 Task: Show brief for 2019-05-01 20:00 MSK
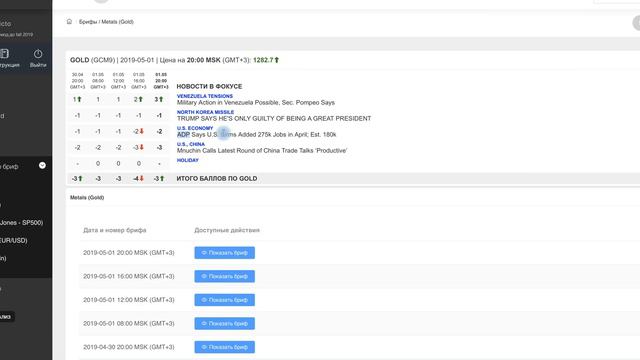(224, 253)
